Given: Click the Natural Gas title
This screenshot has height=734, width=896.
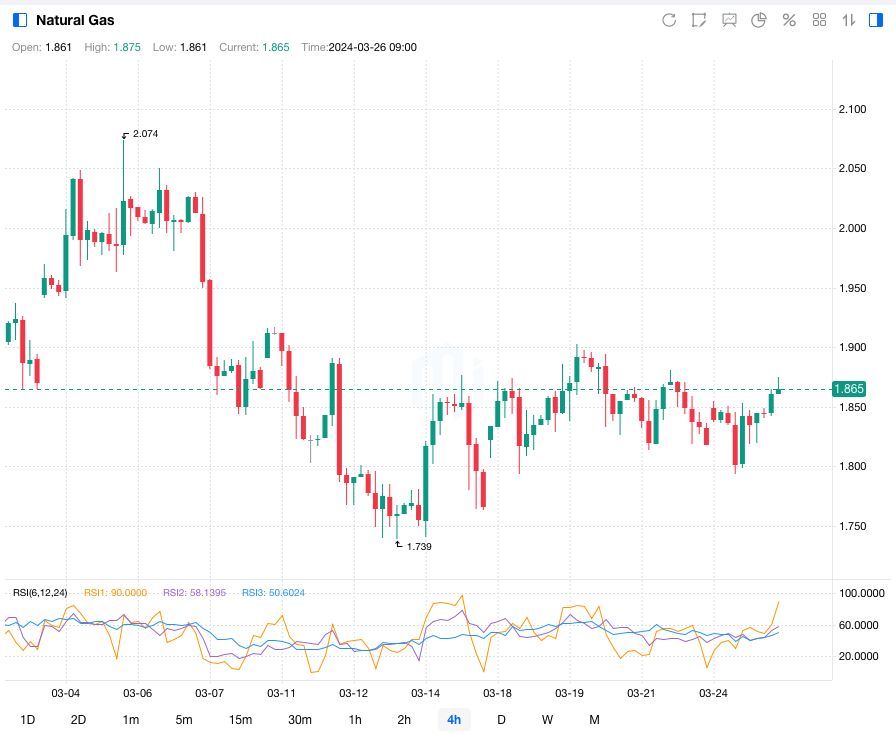Looking at the screenshot, I should [x=75, y=20].
